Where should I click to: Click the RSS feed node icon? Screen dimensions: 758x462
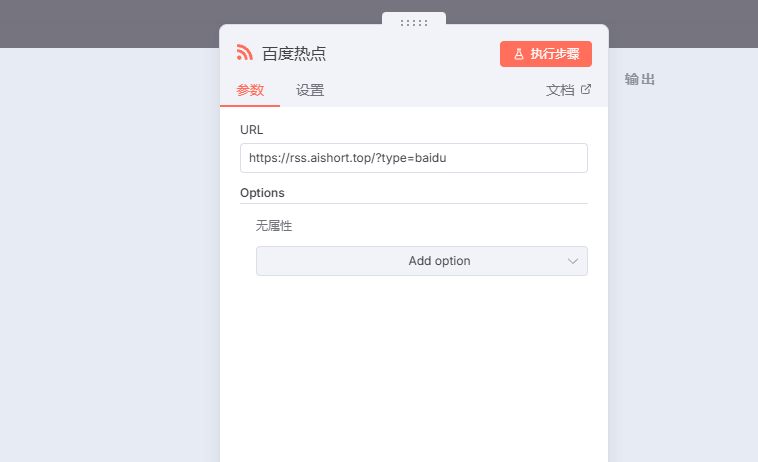click(x=245, y=53)
